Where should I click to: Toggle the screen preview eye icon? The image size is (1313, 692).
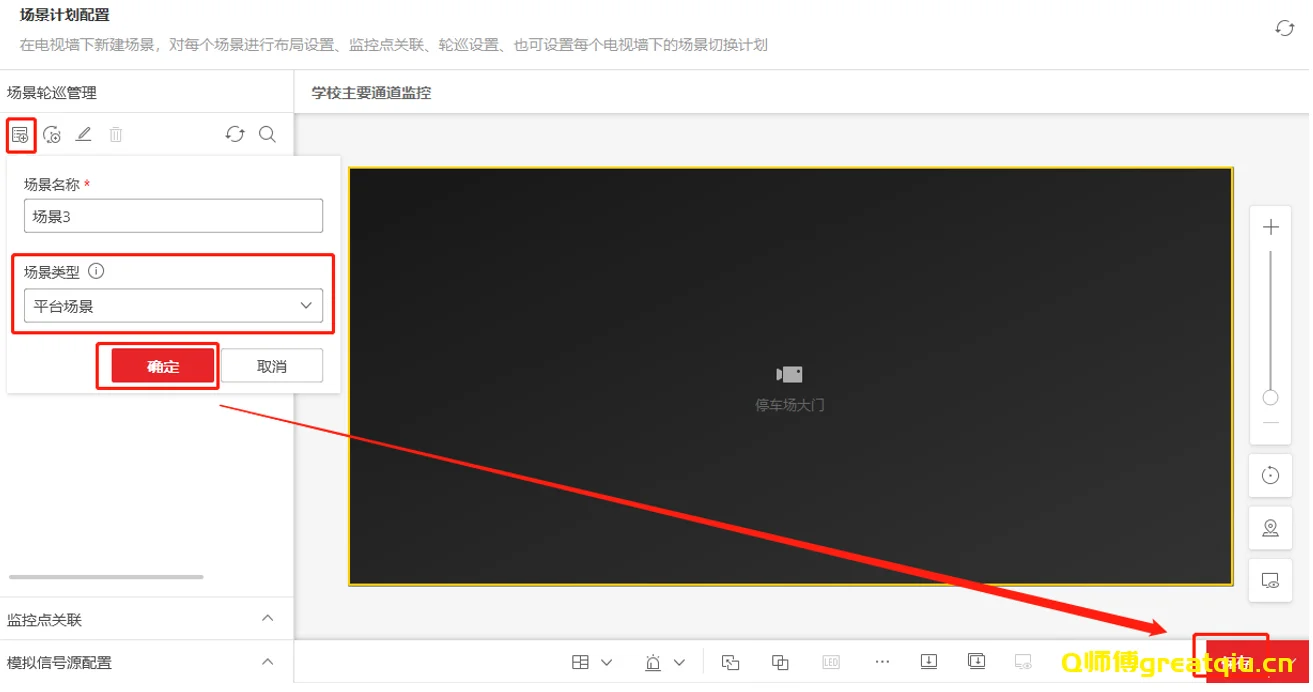1271,580
